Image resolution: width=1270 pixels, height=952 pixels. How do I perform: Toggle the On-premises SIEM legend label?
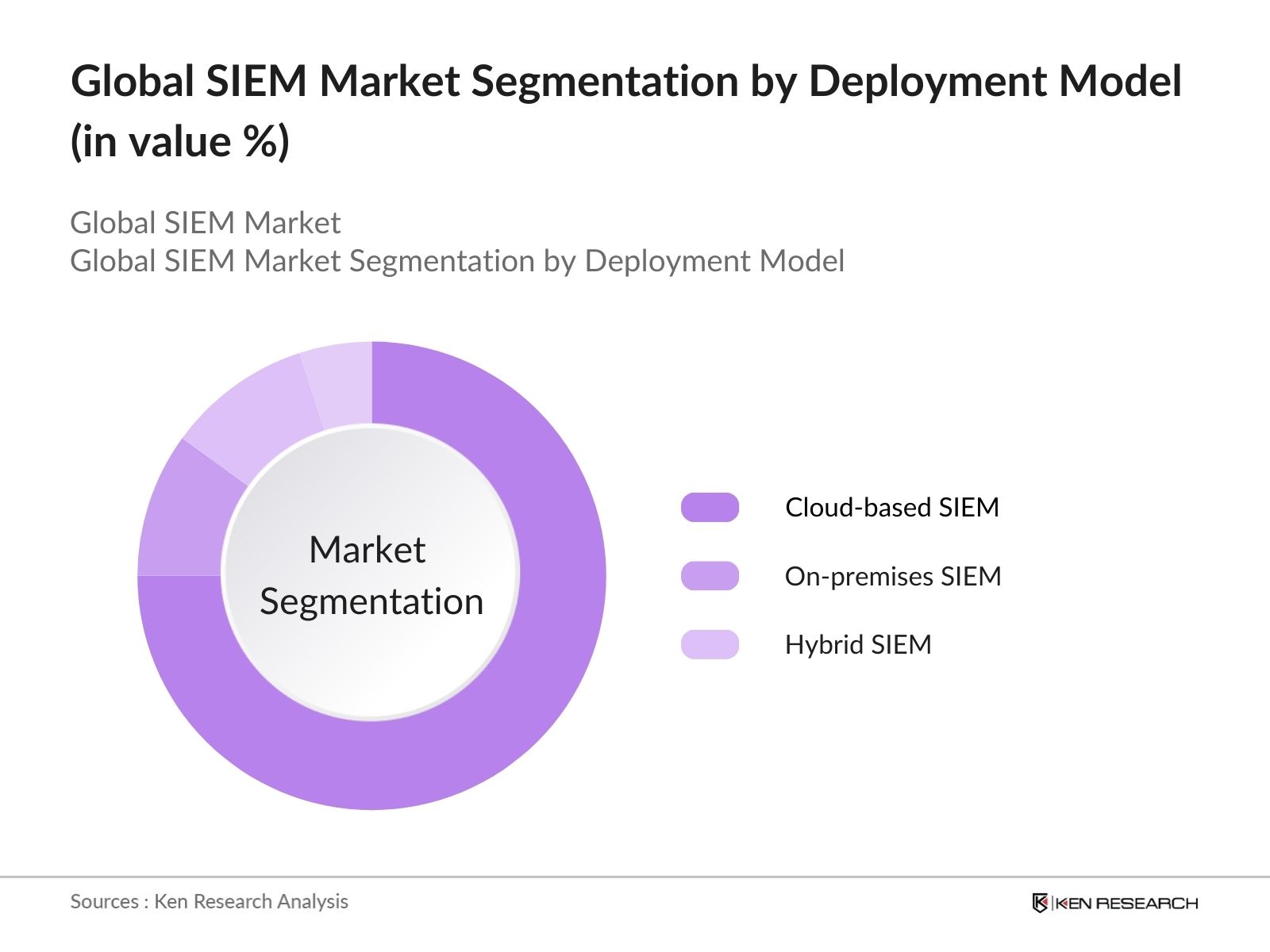[x=892, y=576]
